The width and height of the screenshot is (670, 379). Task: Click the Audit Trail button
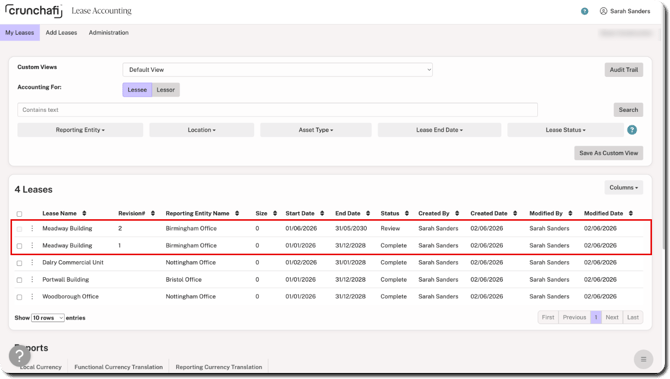click(624, 70)
